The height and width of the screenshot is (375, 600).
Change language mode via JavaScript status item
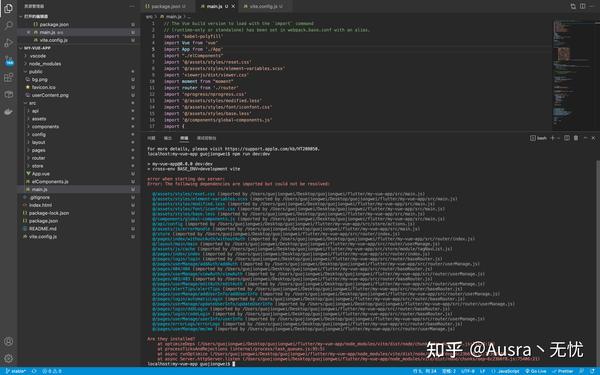point(505,371)
